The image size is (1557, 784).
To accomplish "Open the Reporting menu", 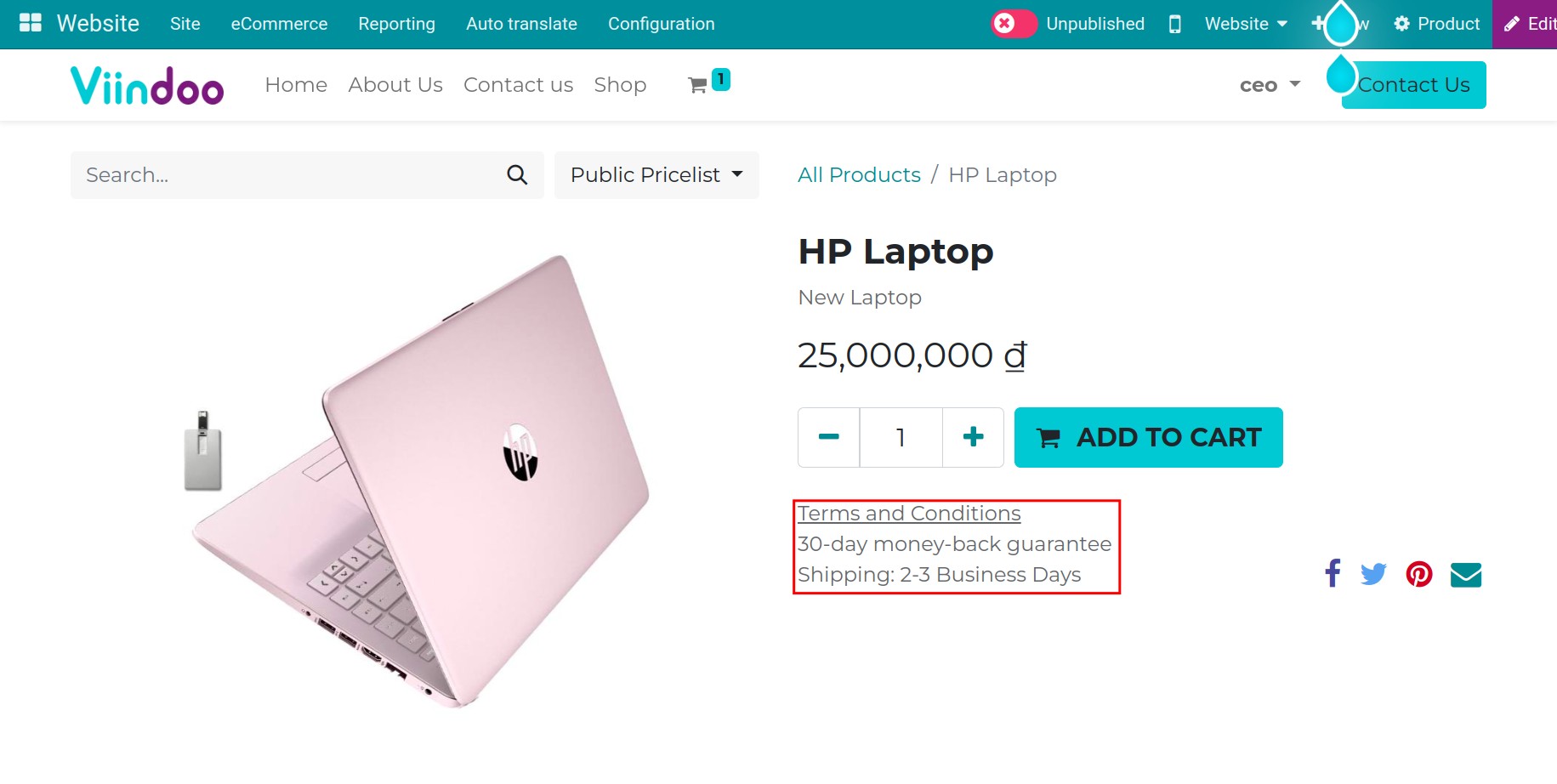I will (396, 24).
